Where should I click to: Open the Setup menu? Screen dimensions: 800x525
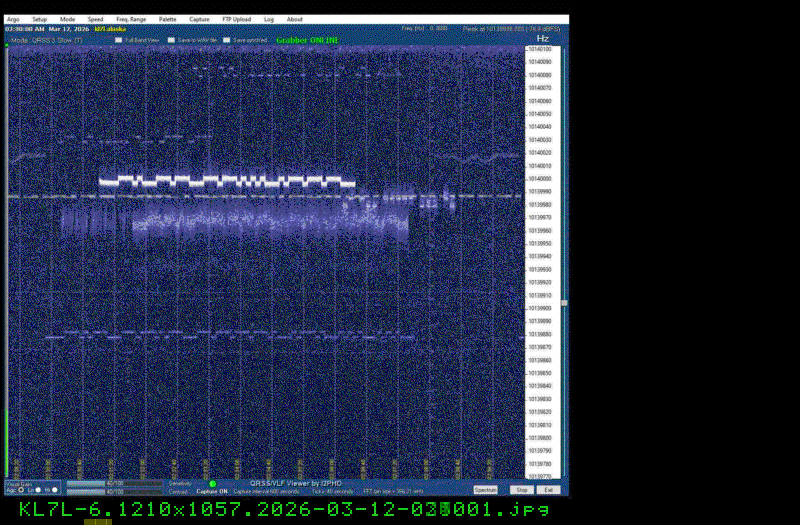pyautogui.click(x=39, y=19)
